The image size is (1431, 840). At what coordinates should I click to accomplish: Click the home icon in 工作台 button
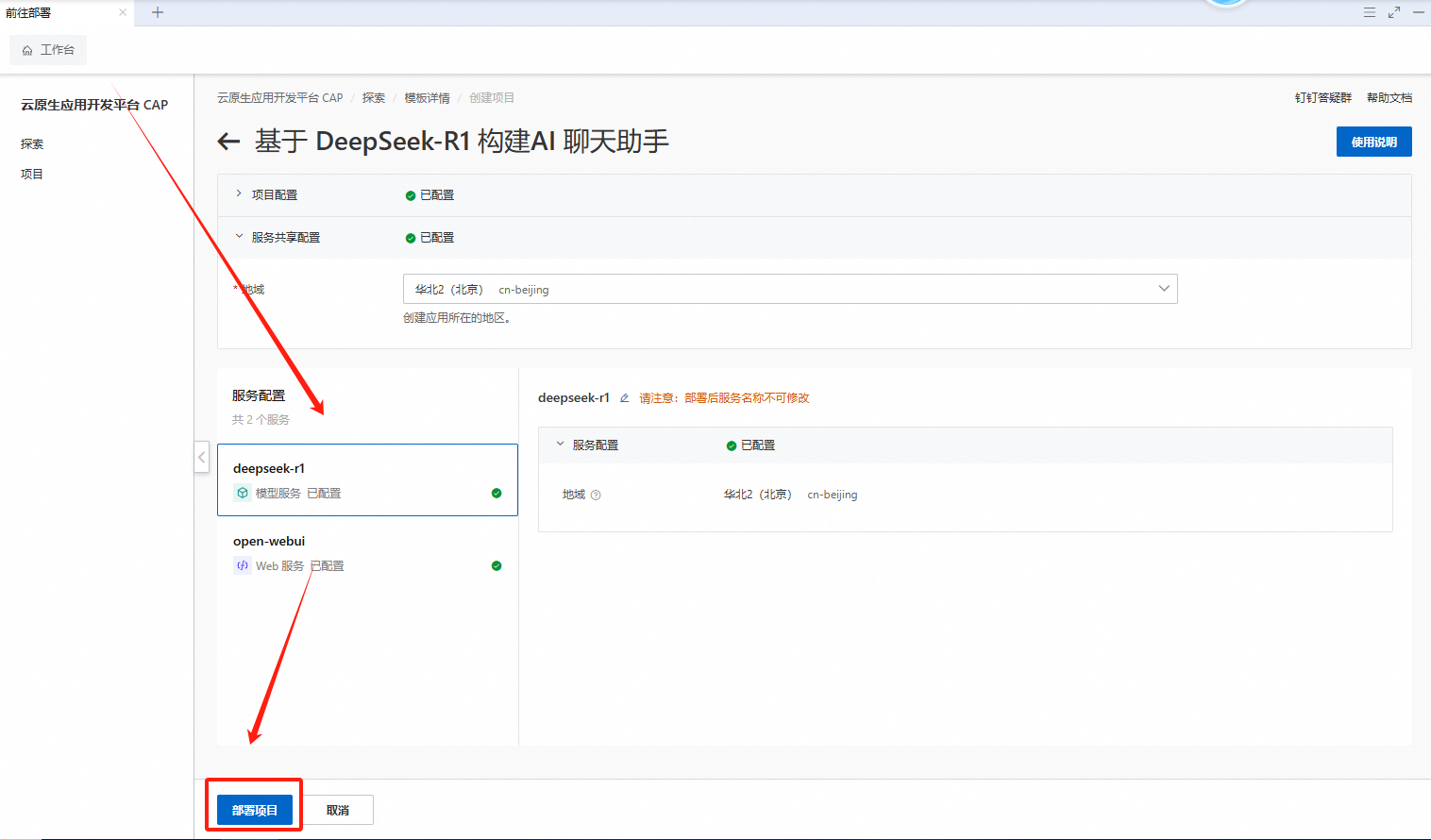click(x=27, y=50)
